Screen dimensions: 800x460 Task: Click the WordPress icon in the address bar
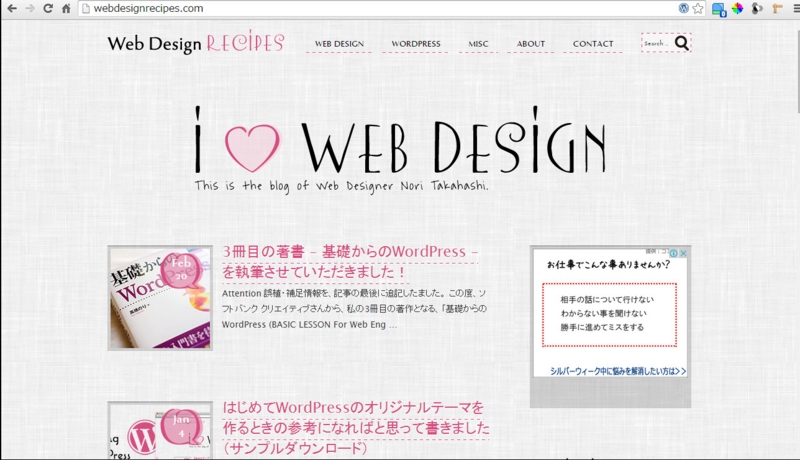point(684,8)
